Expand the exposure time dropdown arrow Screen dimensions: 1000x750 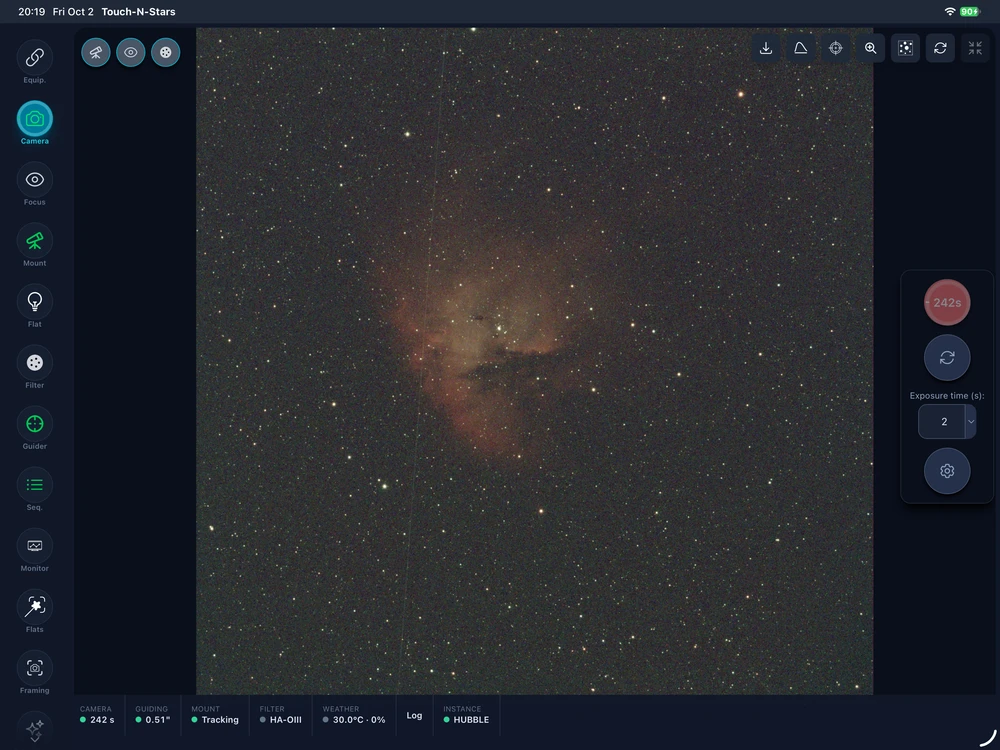971,422
